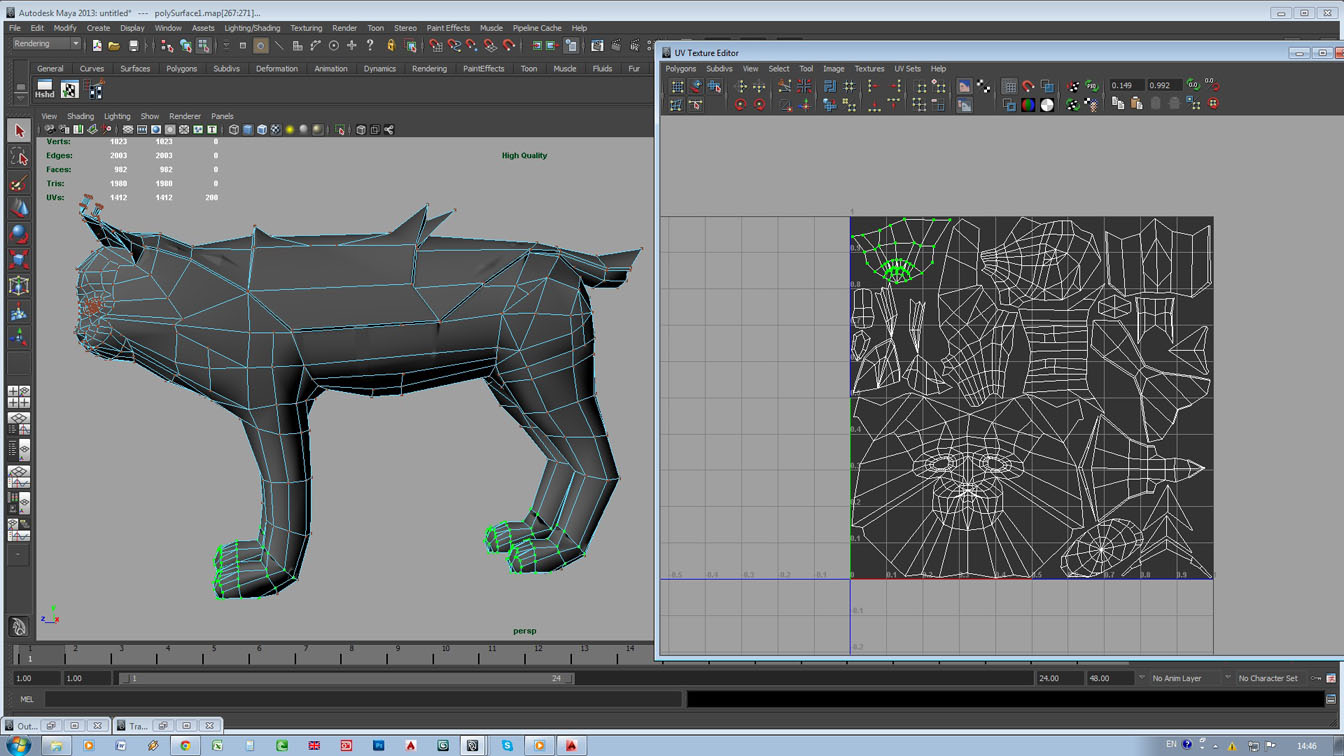The image size is (1344, 756).
Task: Click the save scene disk icon
Action: (x=133, y=45)
